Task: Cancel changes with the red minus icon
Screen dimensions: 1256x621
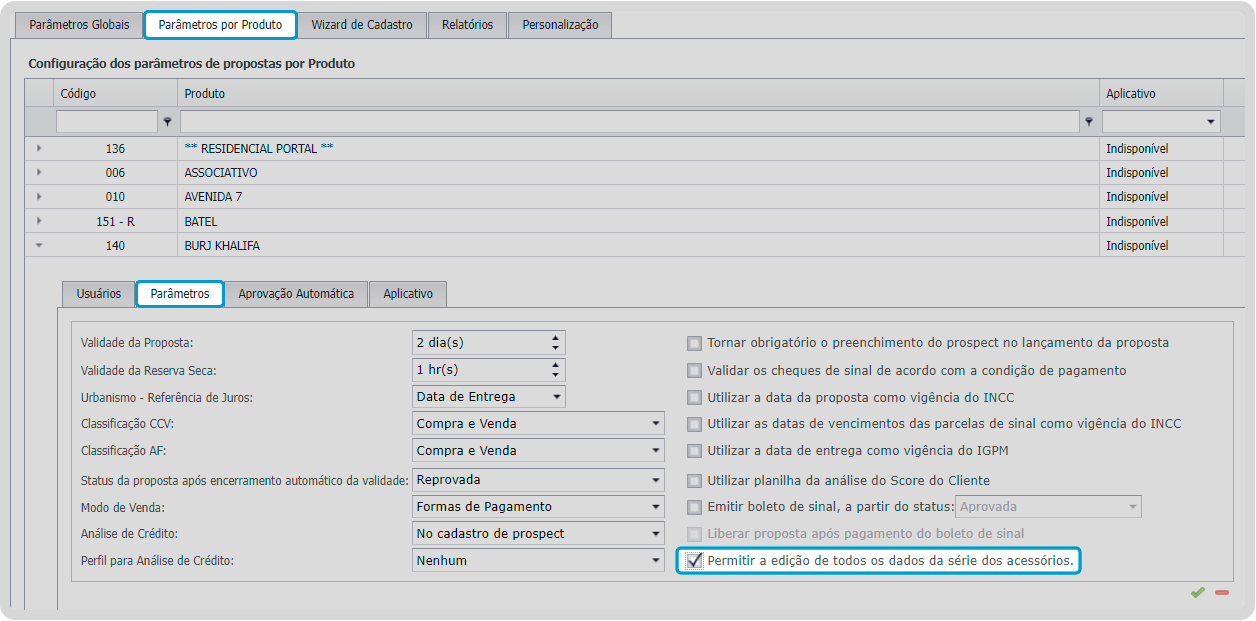Action: click(x=1222, y=593)
